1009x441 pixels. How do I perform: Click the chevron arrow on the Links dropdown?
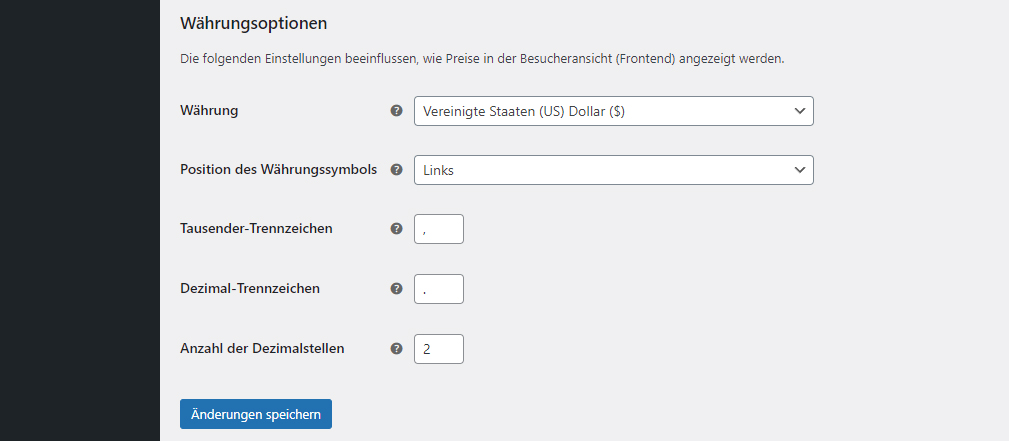tap(800, 170)
